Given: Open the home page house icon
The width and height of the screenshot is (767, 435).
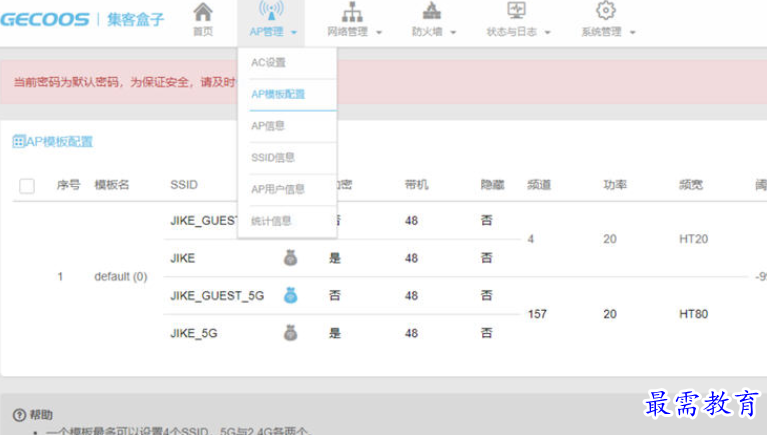Looking at the screenshot, I should tap(203, 12).
